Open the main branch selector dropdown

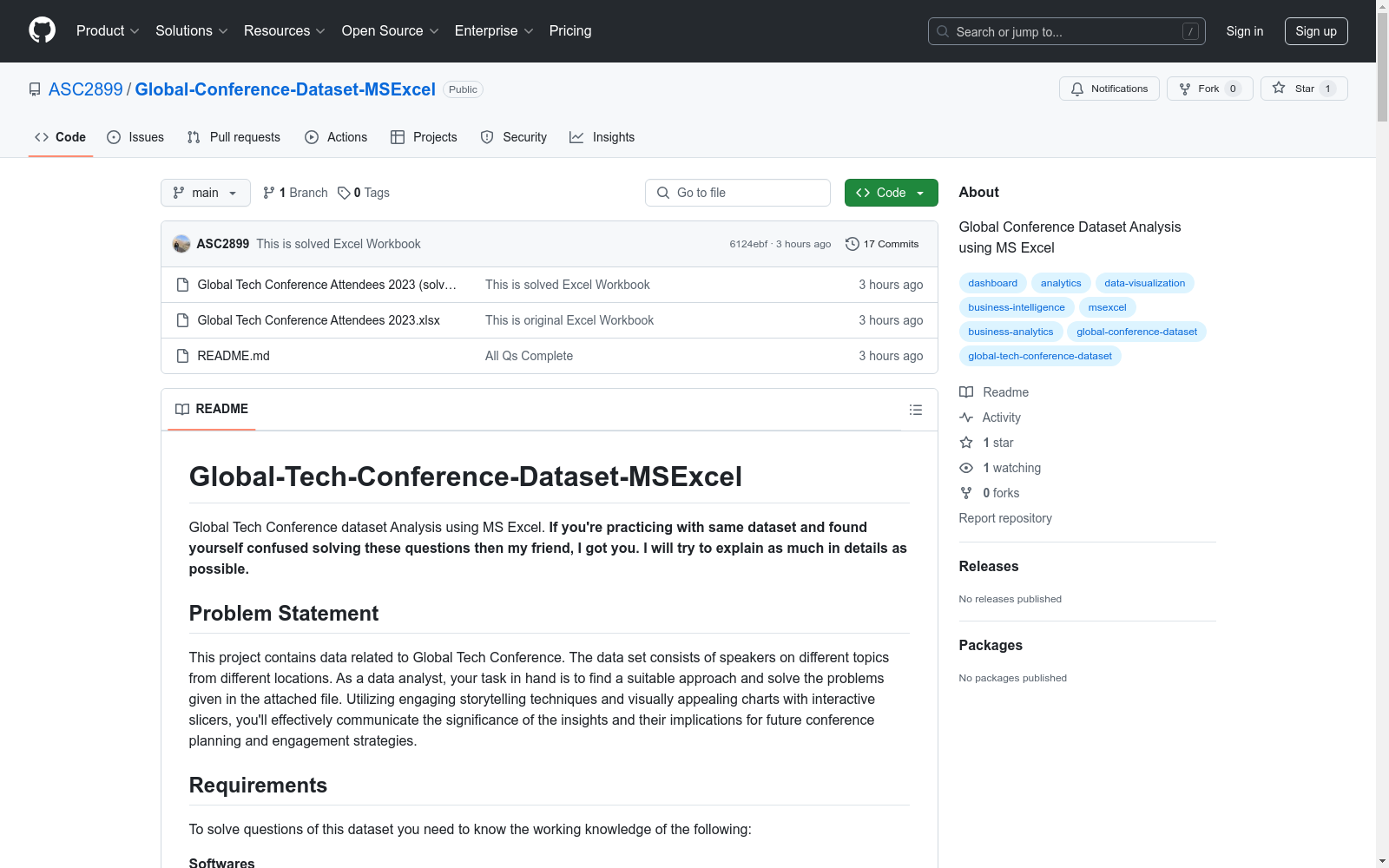[x=206, y=193]
